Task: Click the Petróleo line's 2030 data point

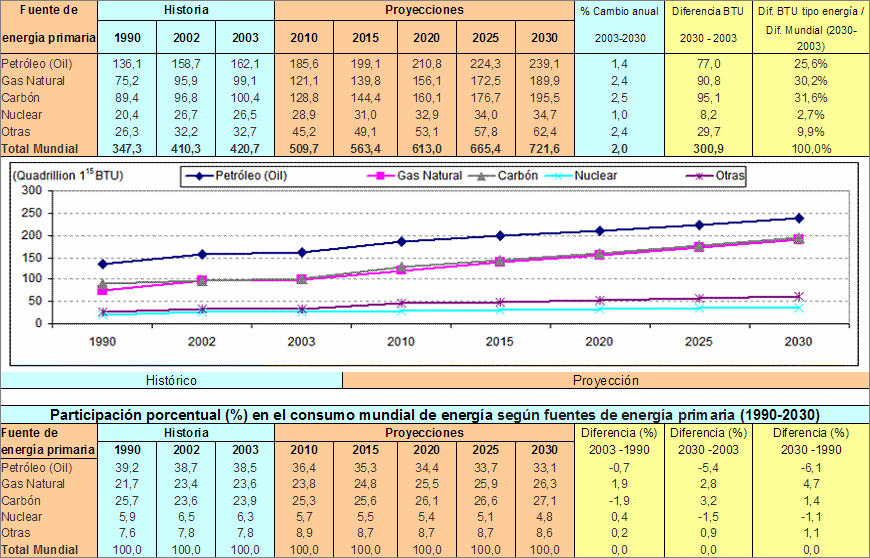Action: coord(799,218)
